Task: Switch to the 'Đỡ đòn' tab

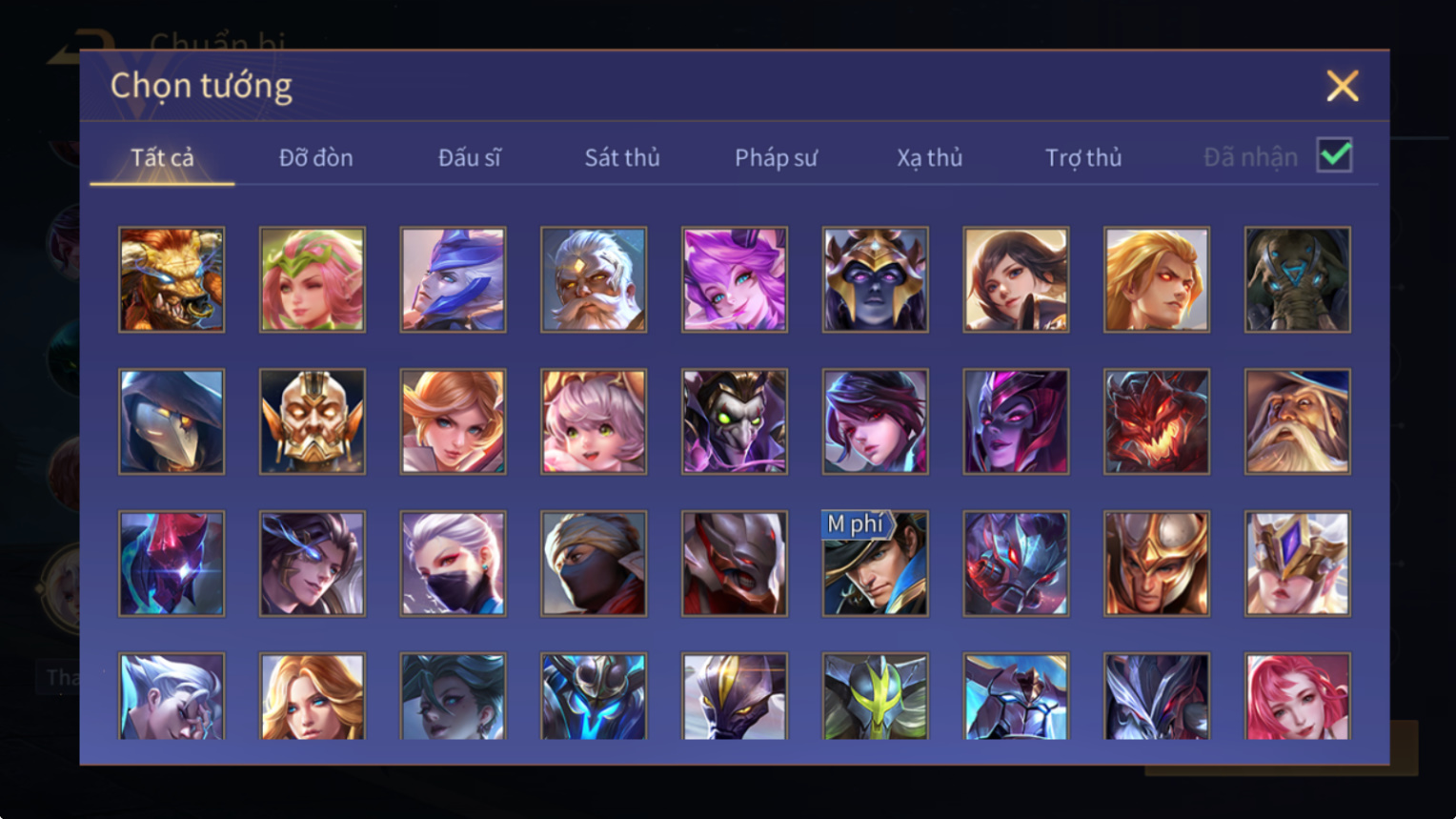Action: (x=315, y=157)
